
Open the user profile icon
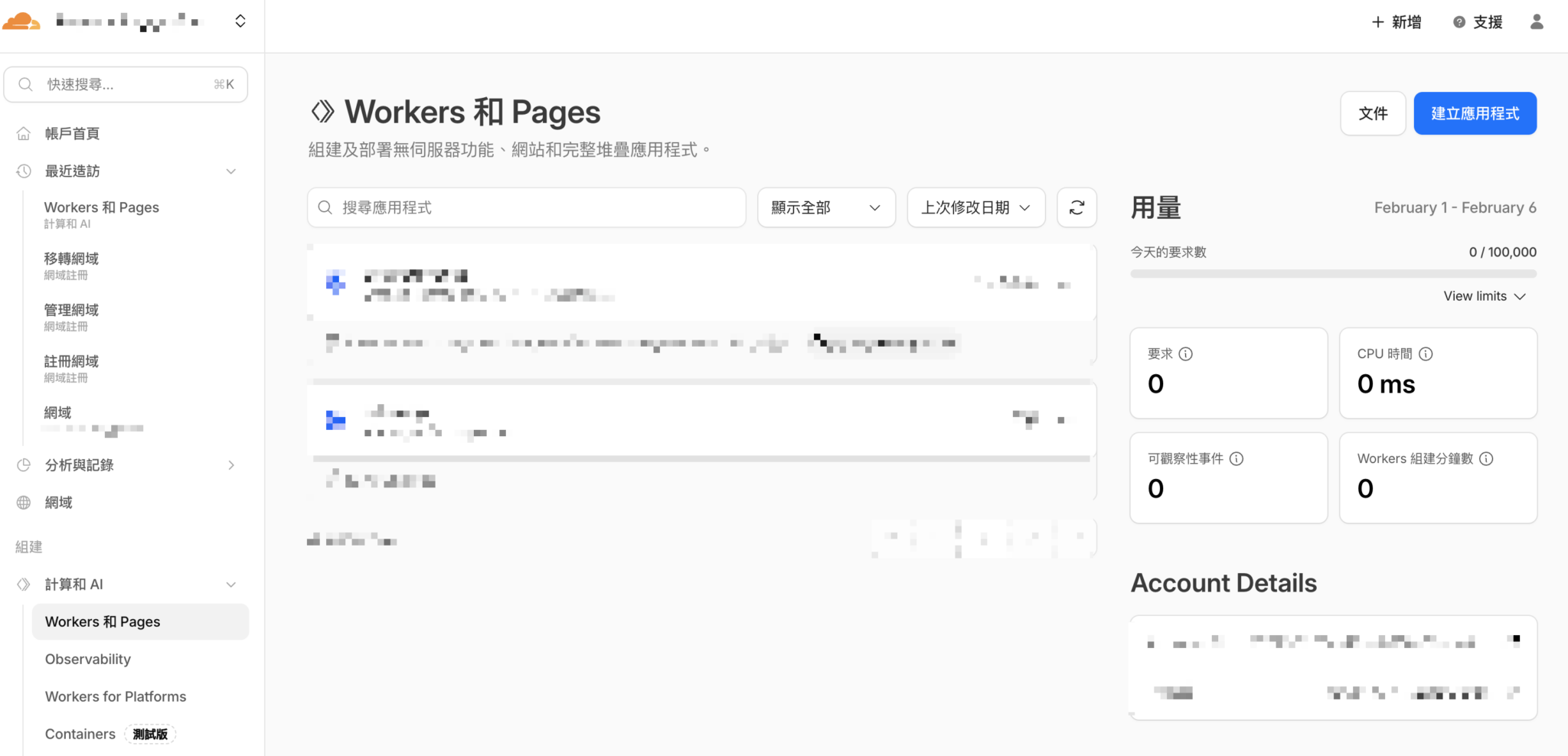(1537, 22)
